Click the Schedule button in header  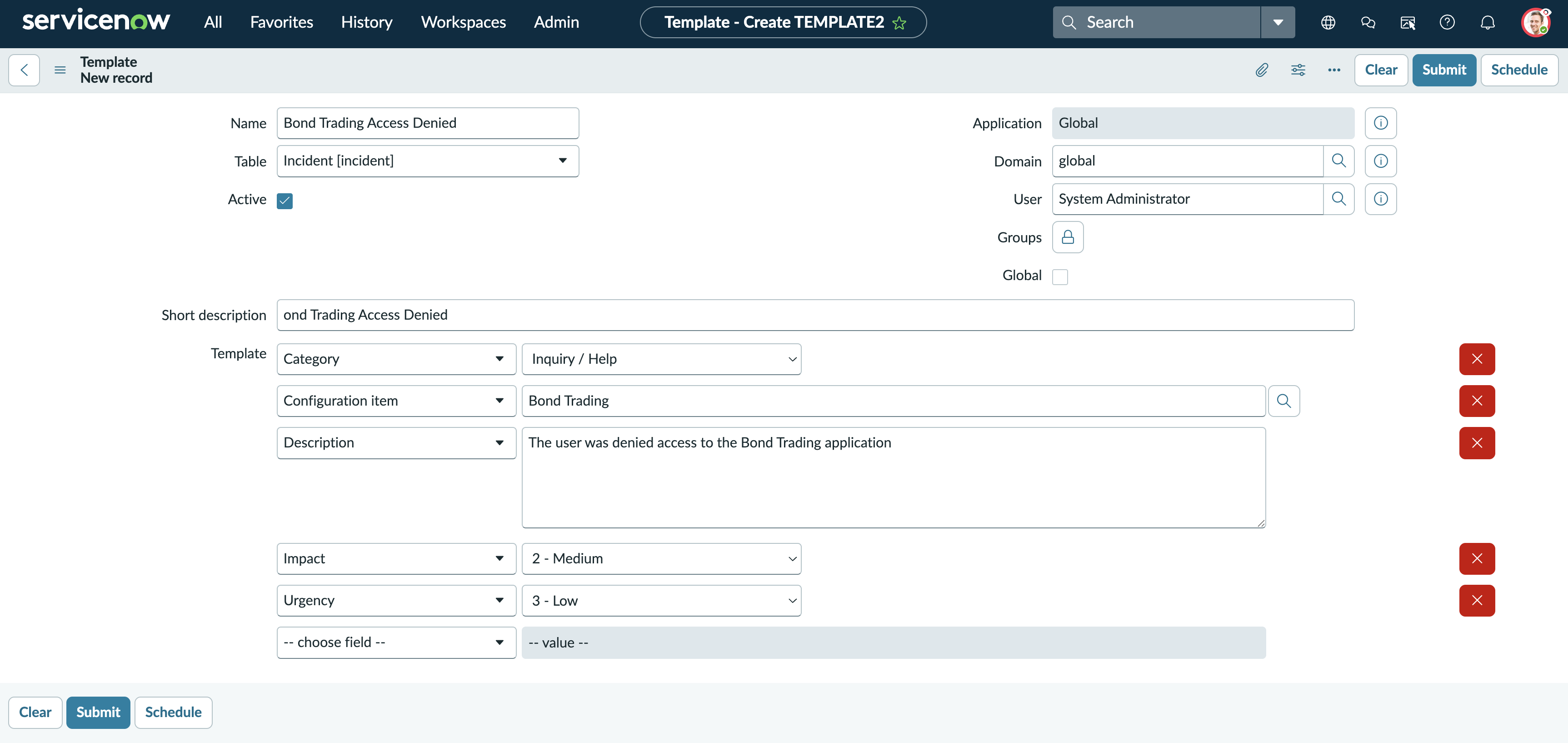tap(1519, 70)
